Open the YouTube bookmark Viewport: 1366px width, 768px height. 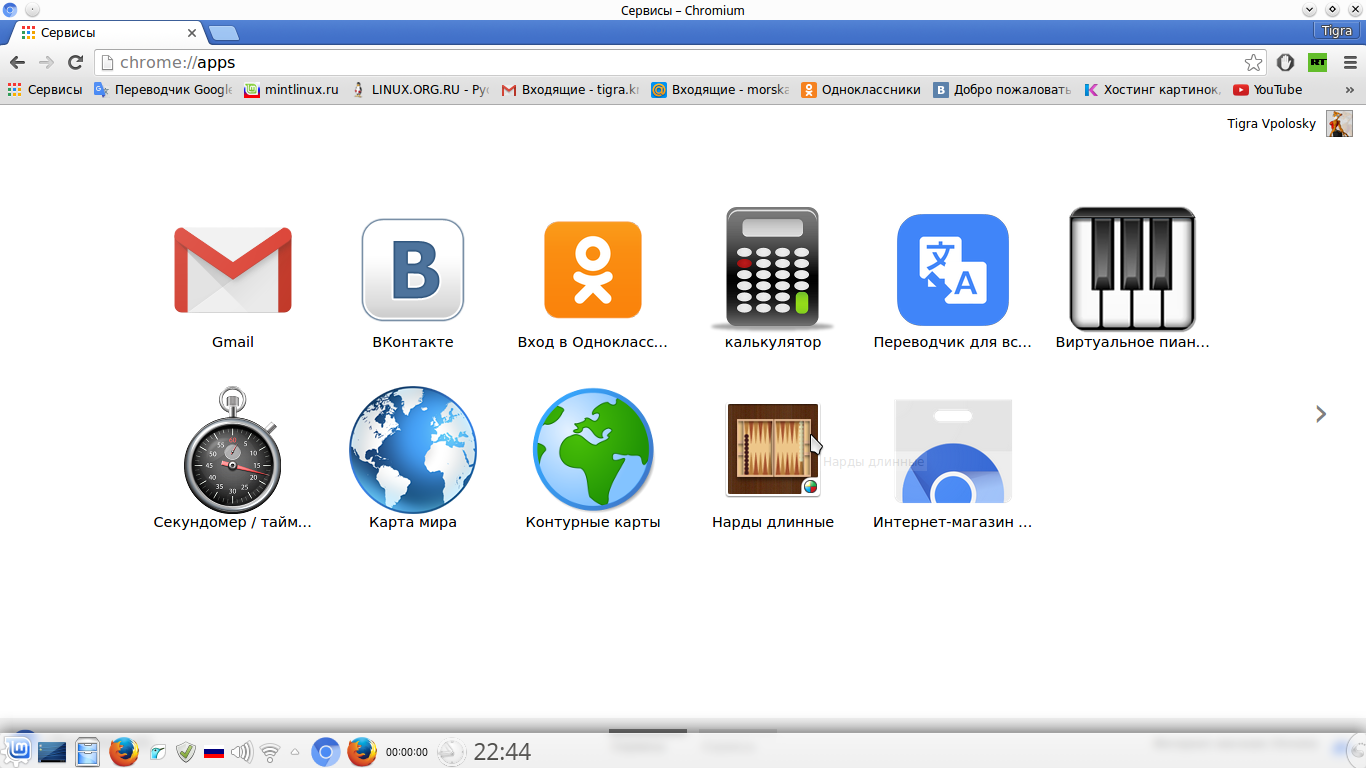tap(1268, 90)
